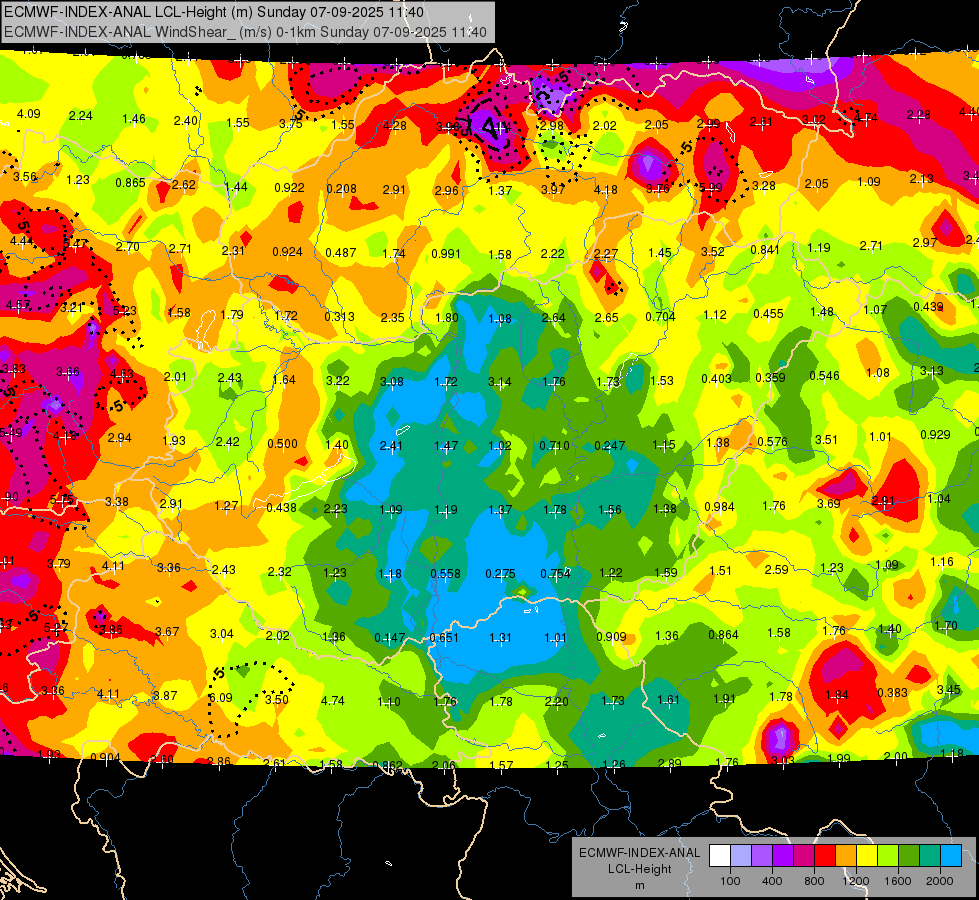Click the legend tick label '1200'
This screenshot has height=900, width=979.
(x=855, y=881)
